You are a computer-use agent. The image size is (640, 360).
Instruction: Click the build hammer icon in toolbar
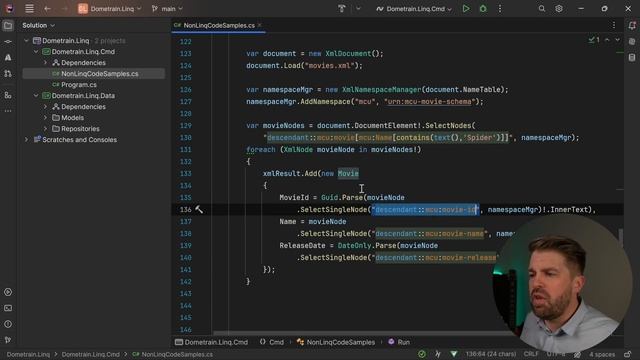[x=342, y=9]
